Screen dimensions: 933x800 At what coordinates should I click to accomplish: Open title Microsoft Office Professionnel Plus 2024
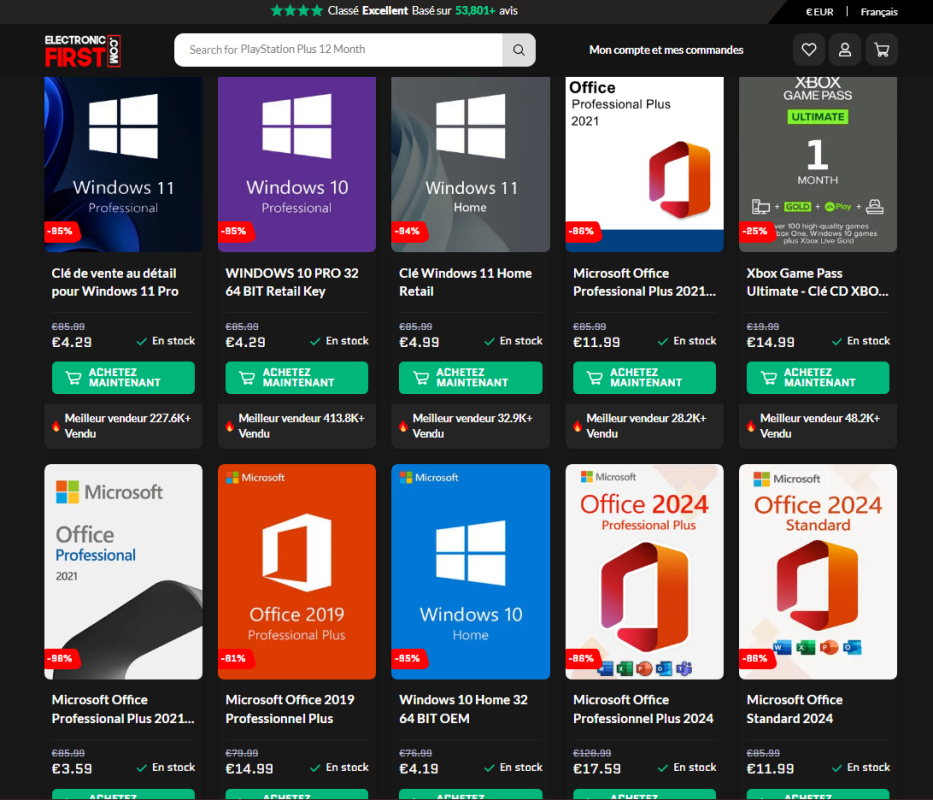[x=643, y=709]
